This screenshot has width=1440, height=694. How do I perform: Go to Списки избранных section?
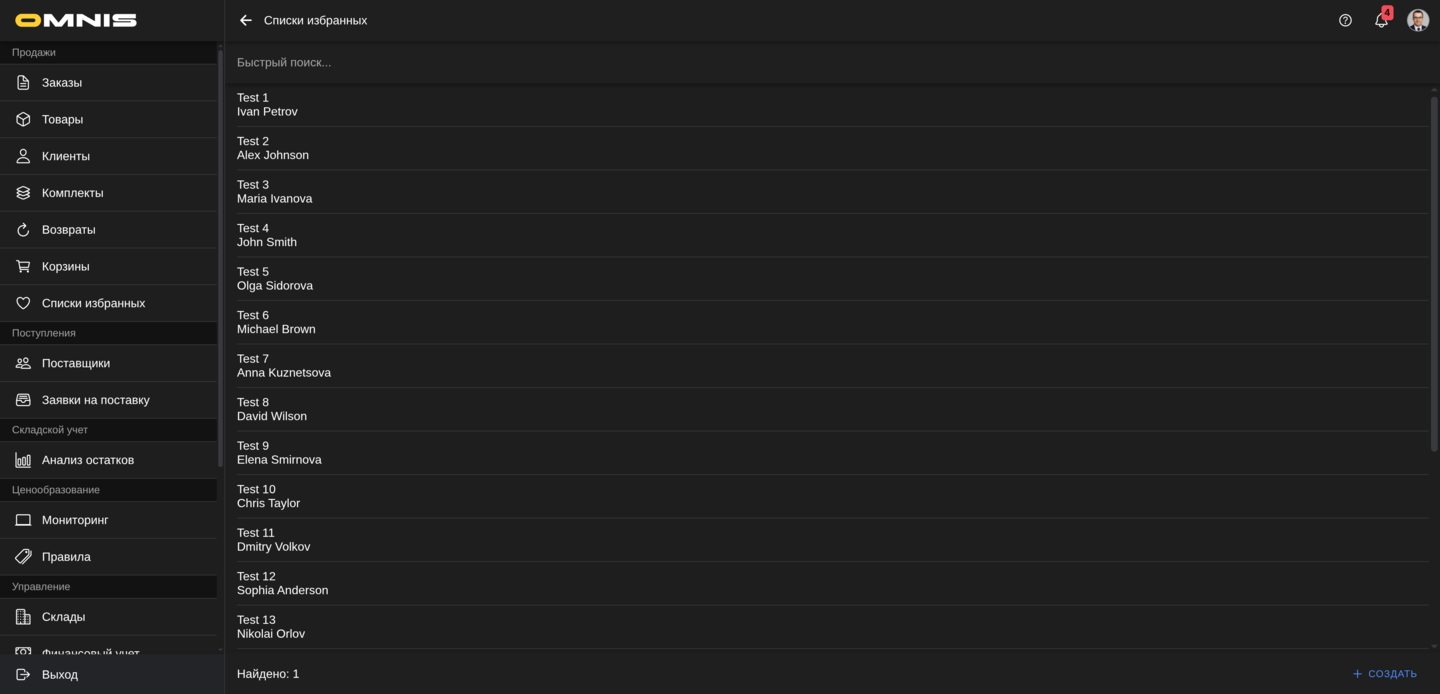point(93,303)
